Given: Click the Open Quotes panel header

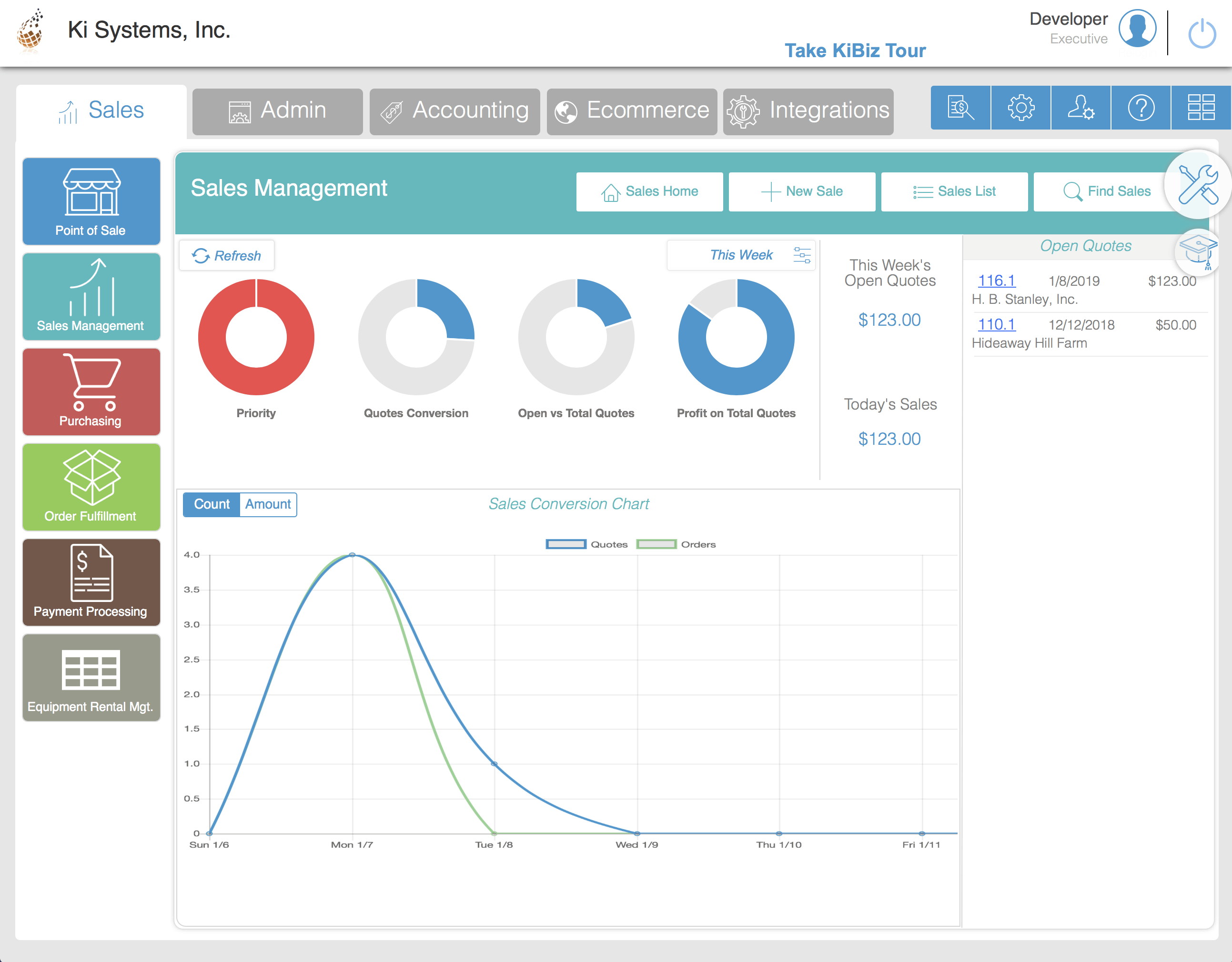Looking at the screenshot, I should (1085, 246).
